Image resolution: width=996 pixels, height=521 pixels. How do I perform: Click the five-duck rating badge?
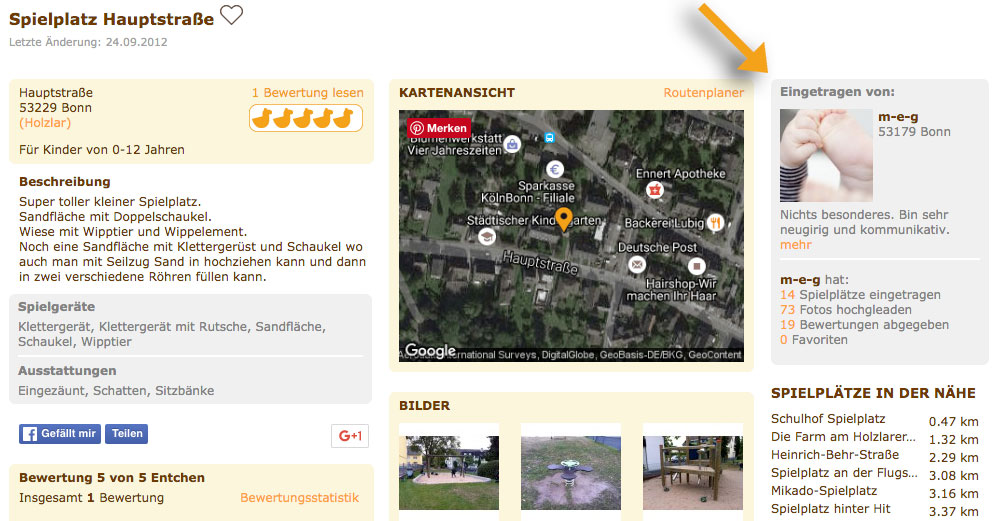tap(306, 118)
